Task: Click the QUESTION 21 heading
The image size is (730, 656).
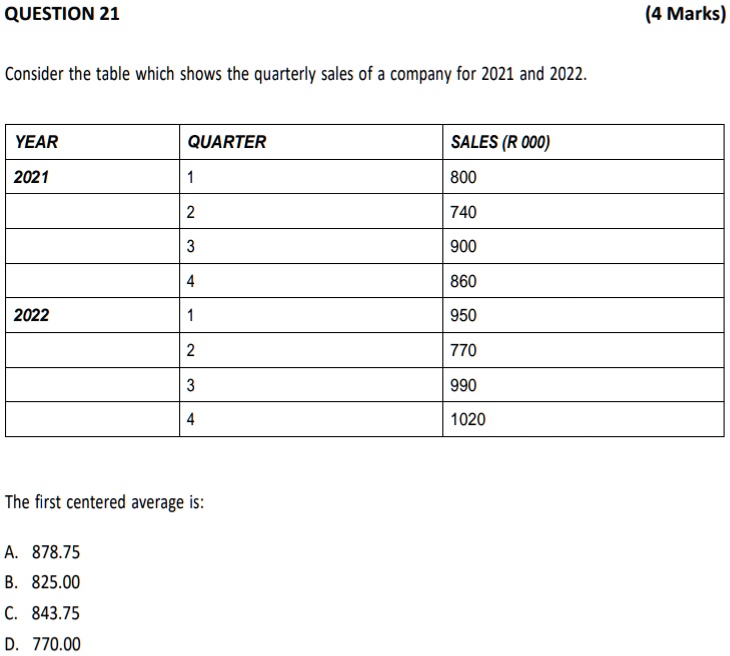Action: (x=62, y=14)
